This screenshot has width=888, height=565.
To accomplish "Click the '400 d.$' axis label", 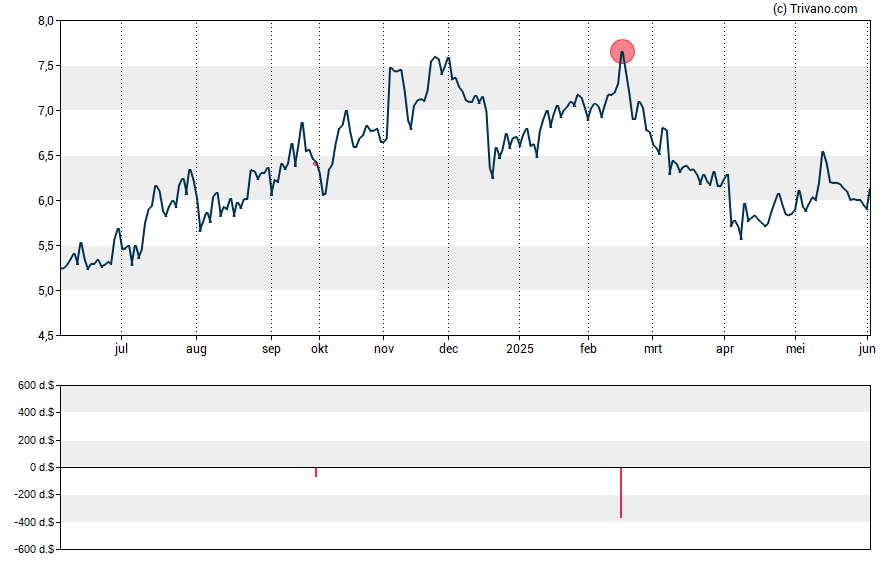I will tap(36, 412).
